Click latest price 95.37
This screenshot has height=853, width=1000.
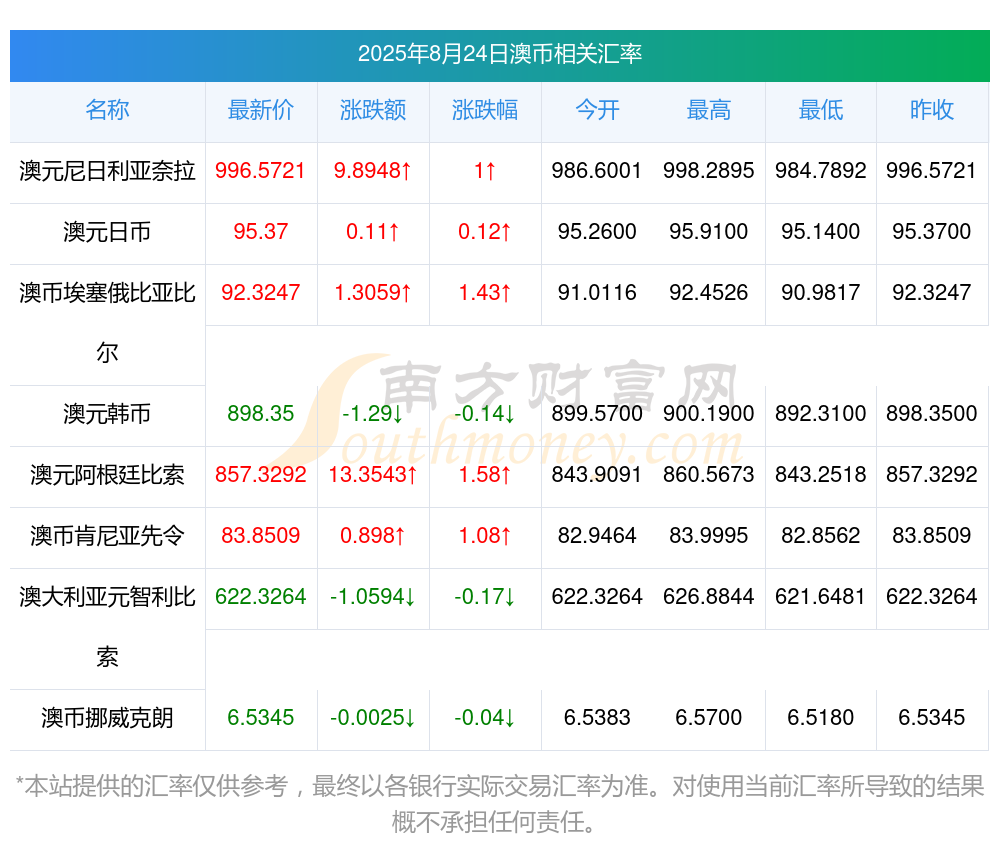pos(260,231)
